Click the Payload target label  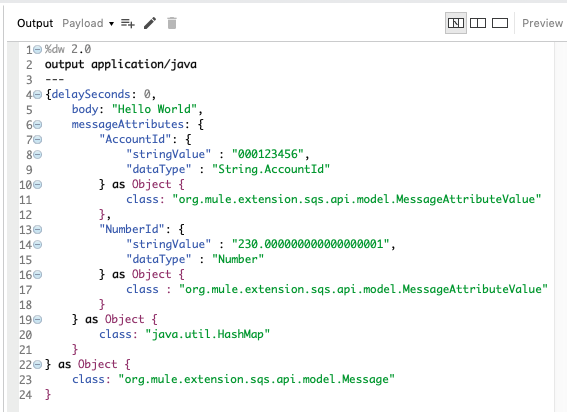83,23
